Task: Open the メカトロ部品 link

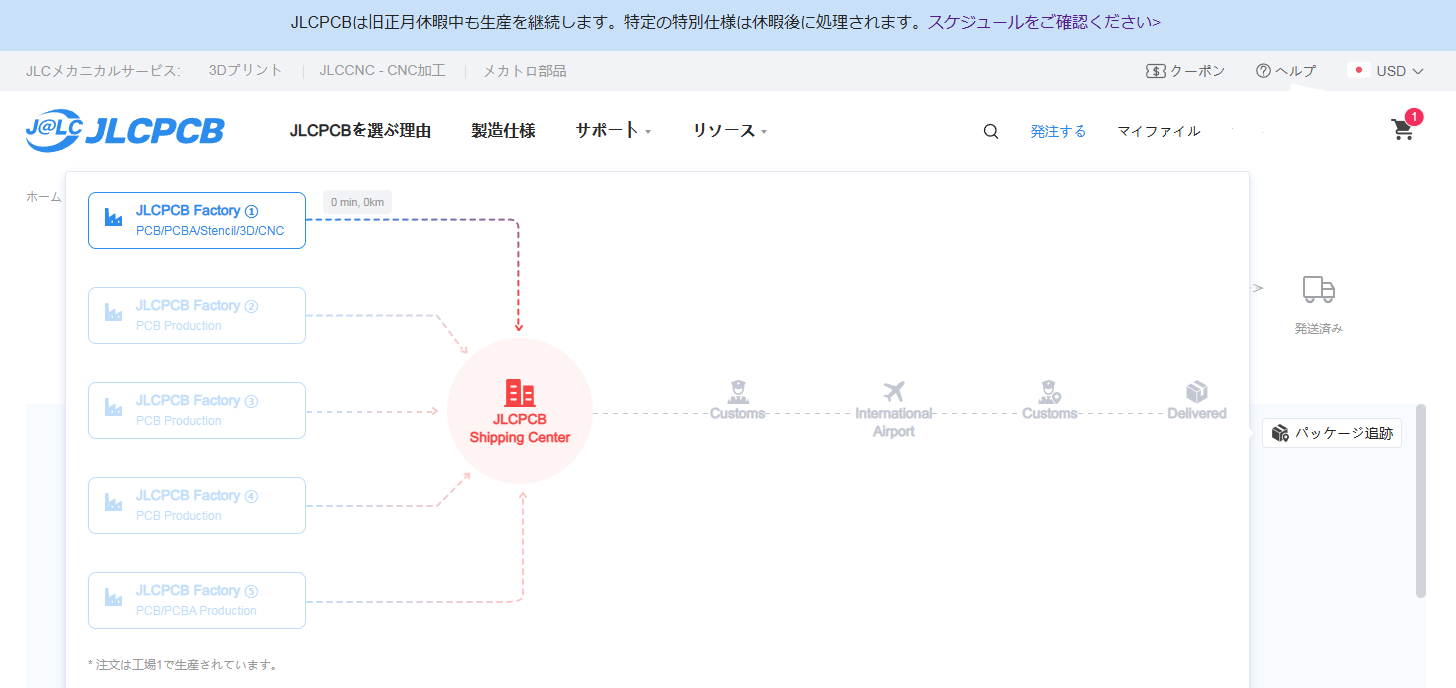Action: tap(524, 71)
